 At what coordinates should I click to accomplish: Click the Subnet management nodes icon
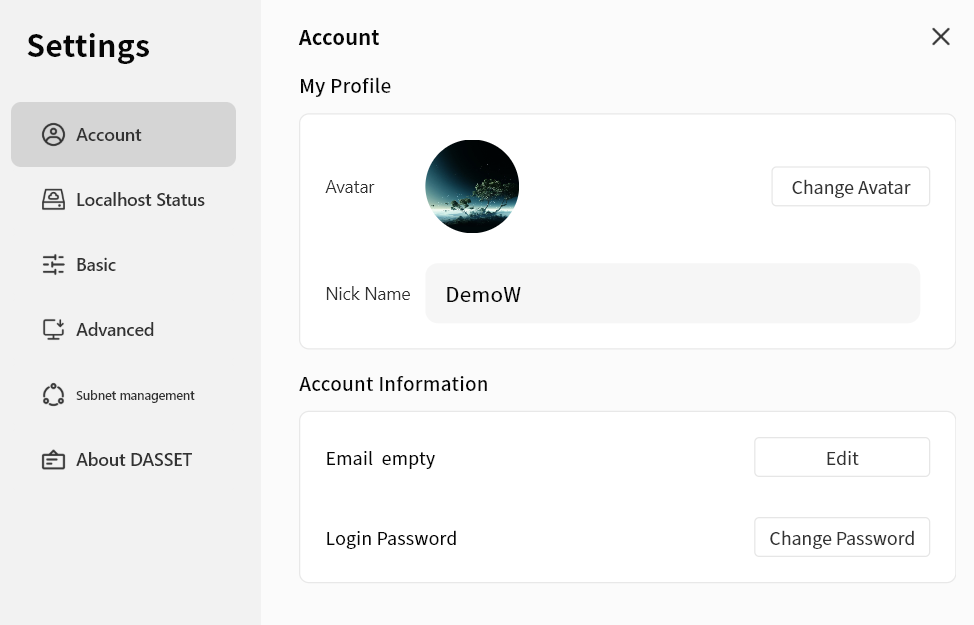[x=53, y=395]
